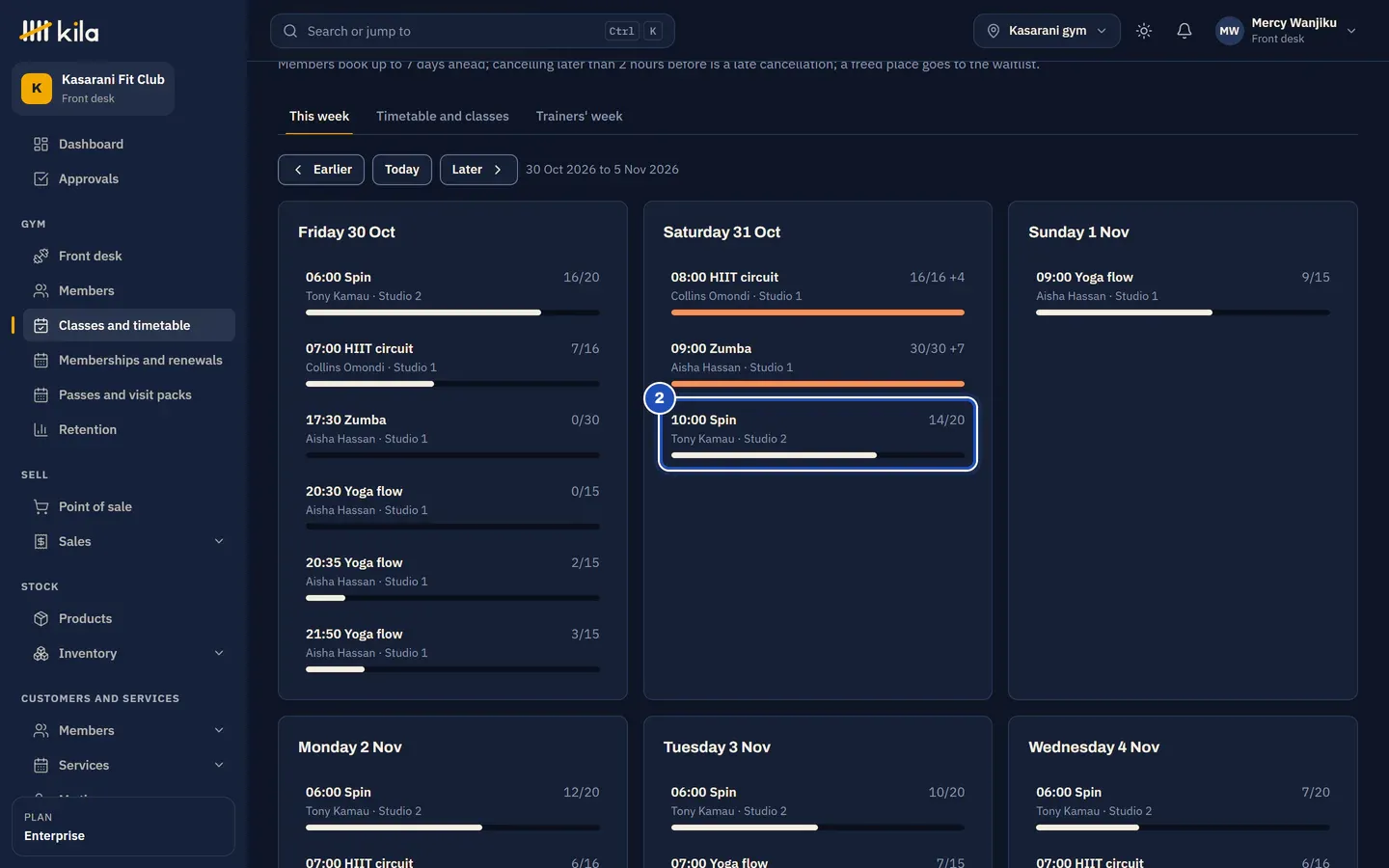The width and height of the screenshot is (1389, 868).
Task: Select Classes and timetable in sidebar
Action: point(128,325)
